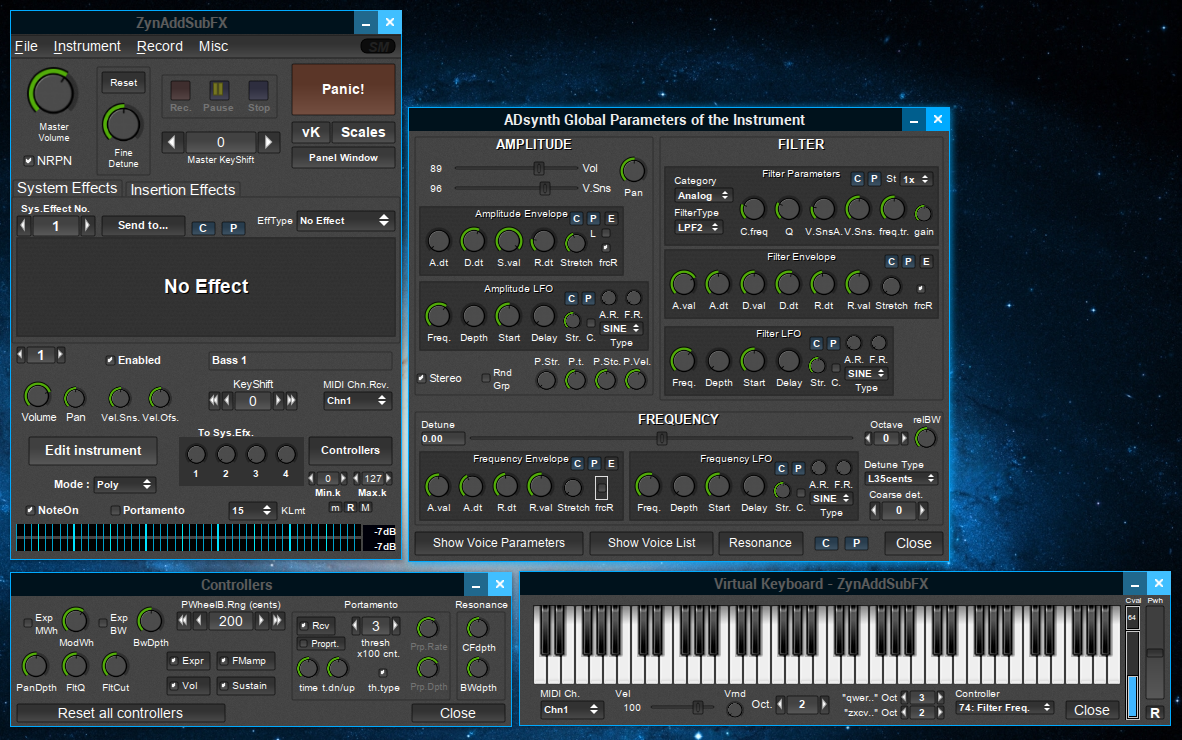This screenshot has height=740, width=1182.
Task: Click the Frequency Envelope A.val knob
Action: (438, 486)
